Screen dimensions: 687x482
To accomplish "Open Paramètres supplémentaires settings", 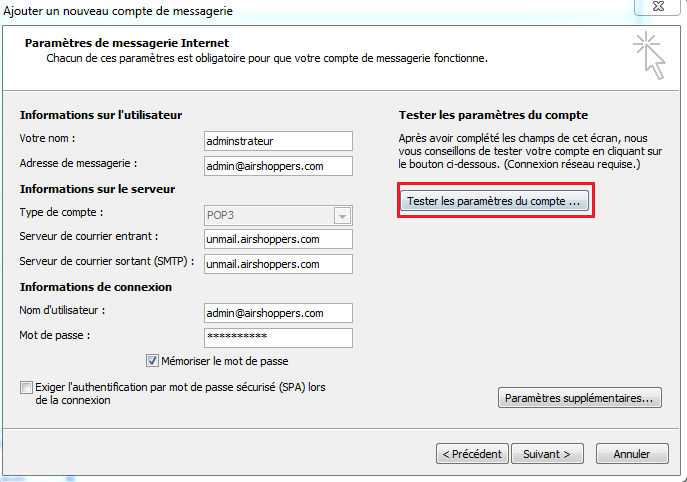I will click(580, 398).
